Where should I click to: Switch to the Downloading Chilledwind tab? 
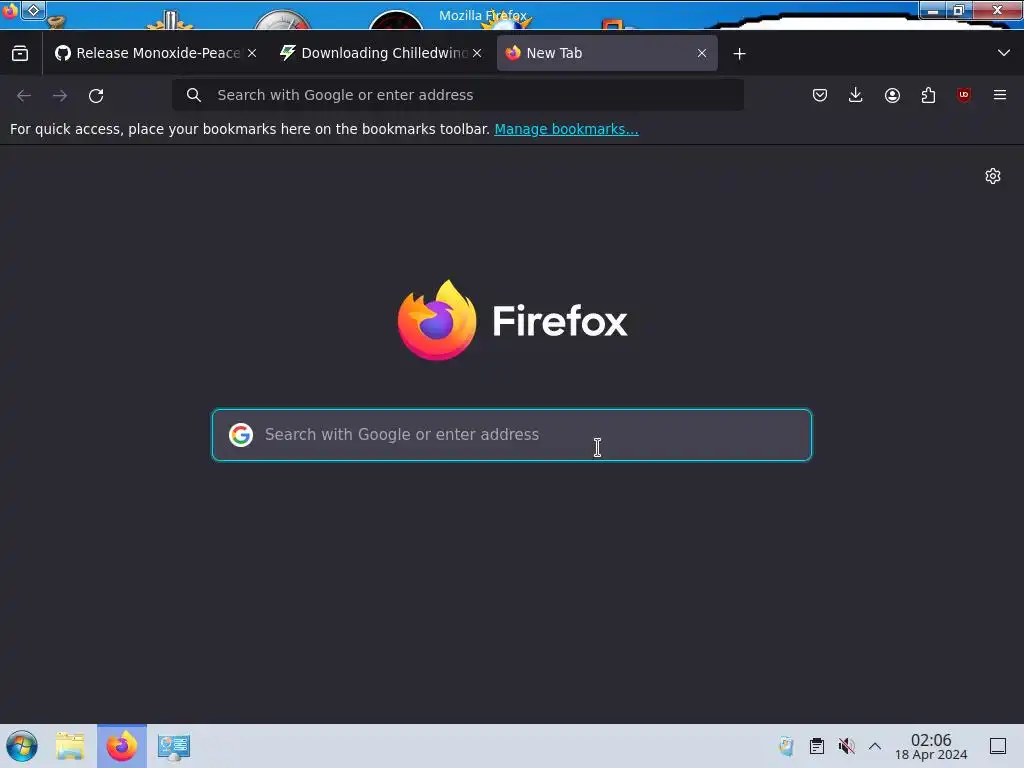tap(381, 53)
